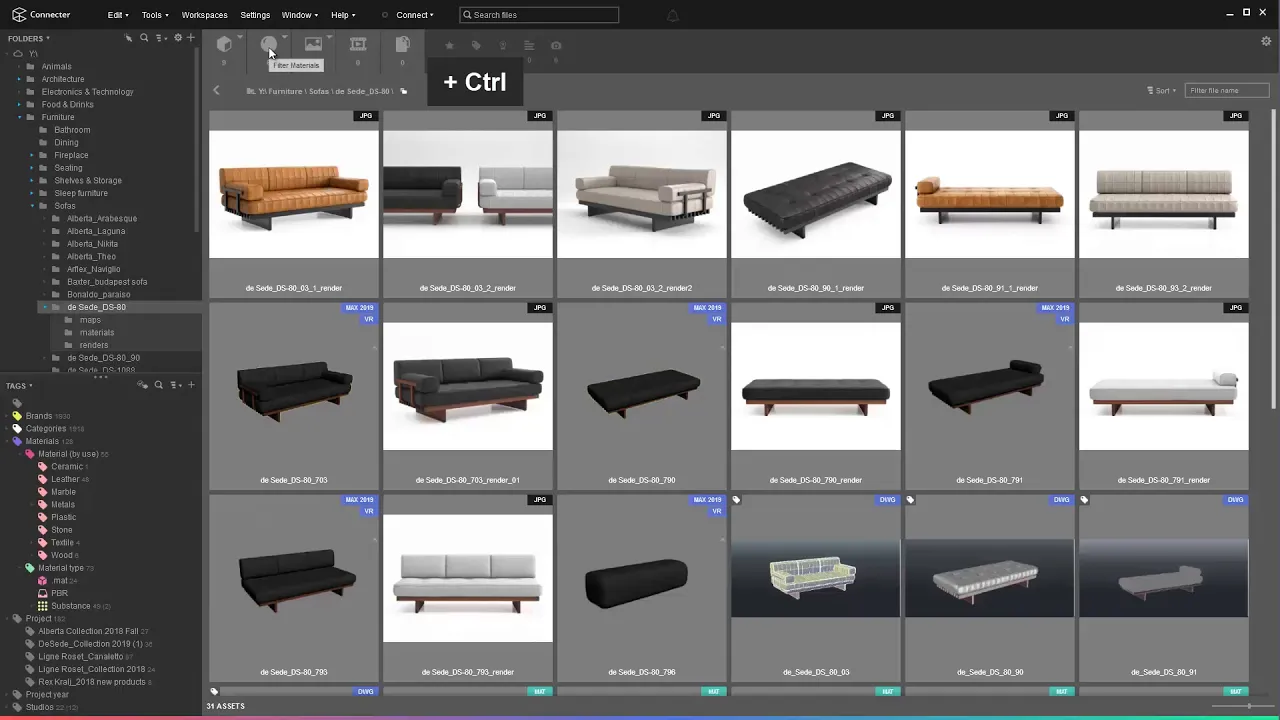1280x720 pixels.
Task: Open the TAGS panel dropdown
Action: tap(19, 385)
